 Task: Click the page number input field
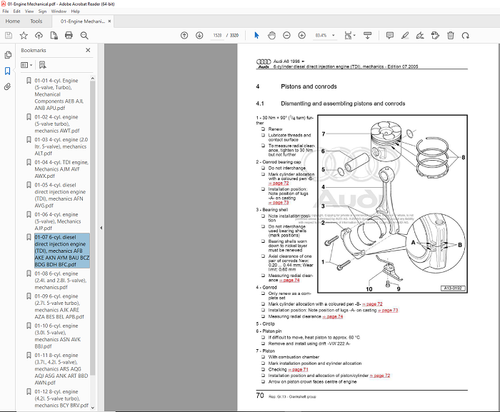217,35
